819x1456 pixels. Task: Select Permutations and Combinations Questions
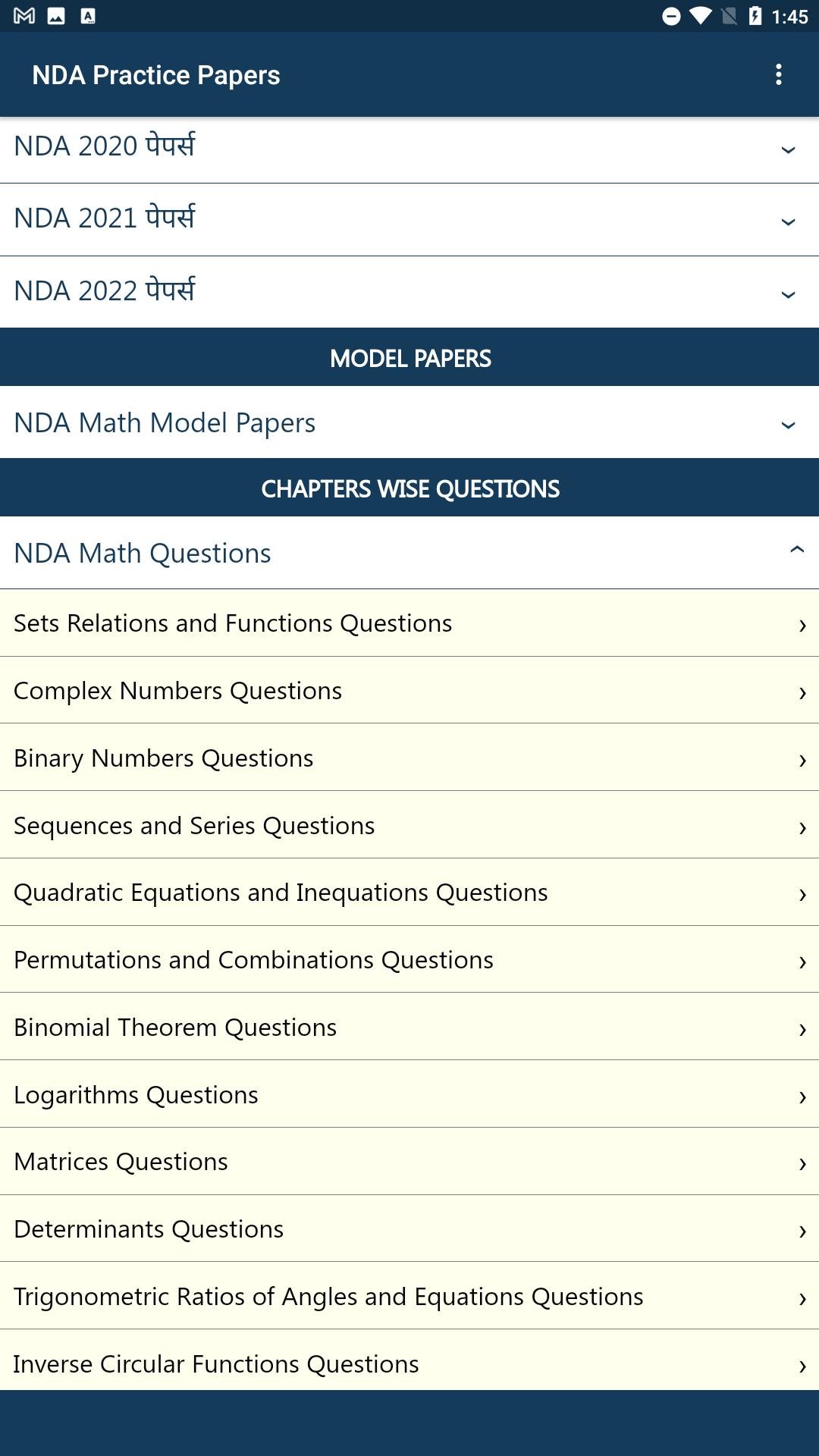click(409, 959)
